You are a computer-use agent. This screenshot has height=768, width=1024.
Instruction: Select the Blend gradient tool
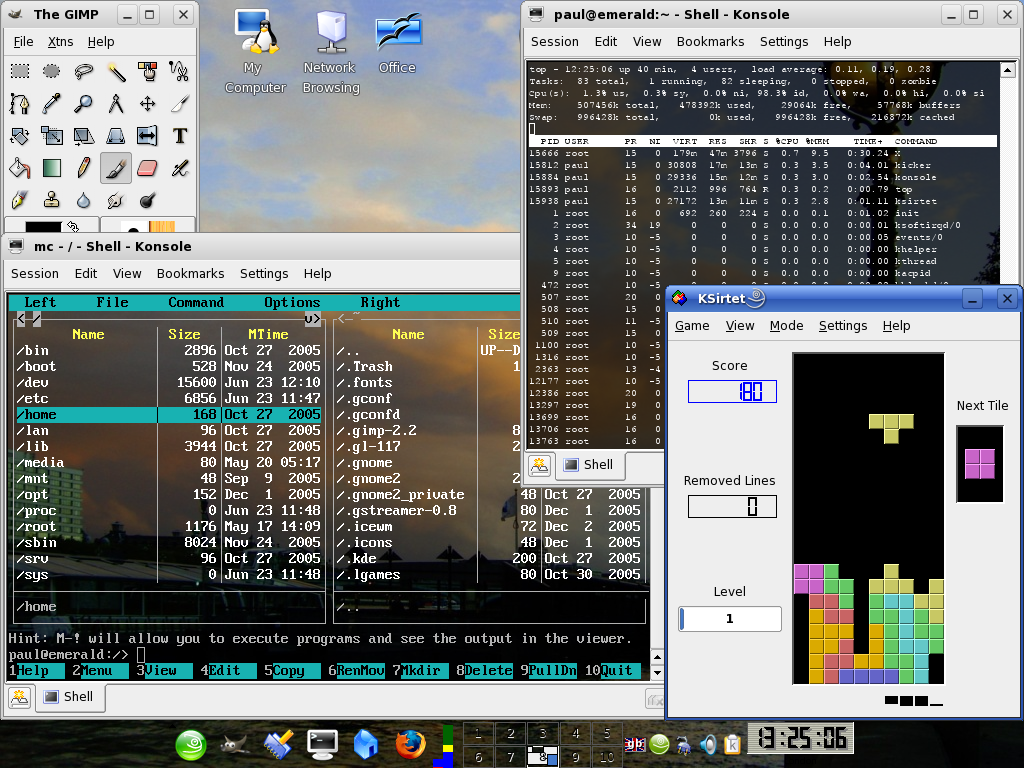[x=52, y=168]
